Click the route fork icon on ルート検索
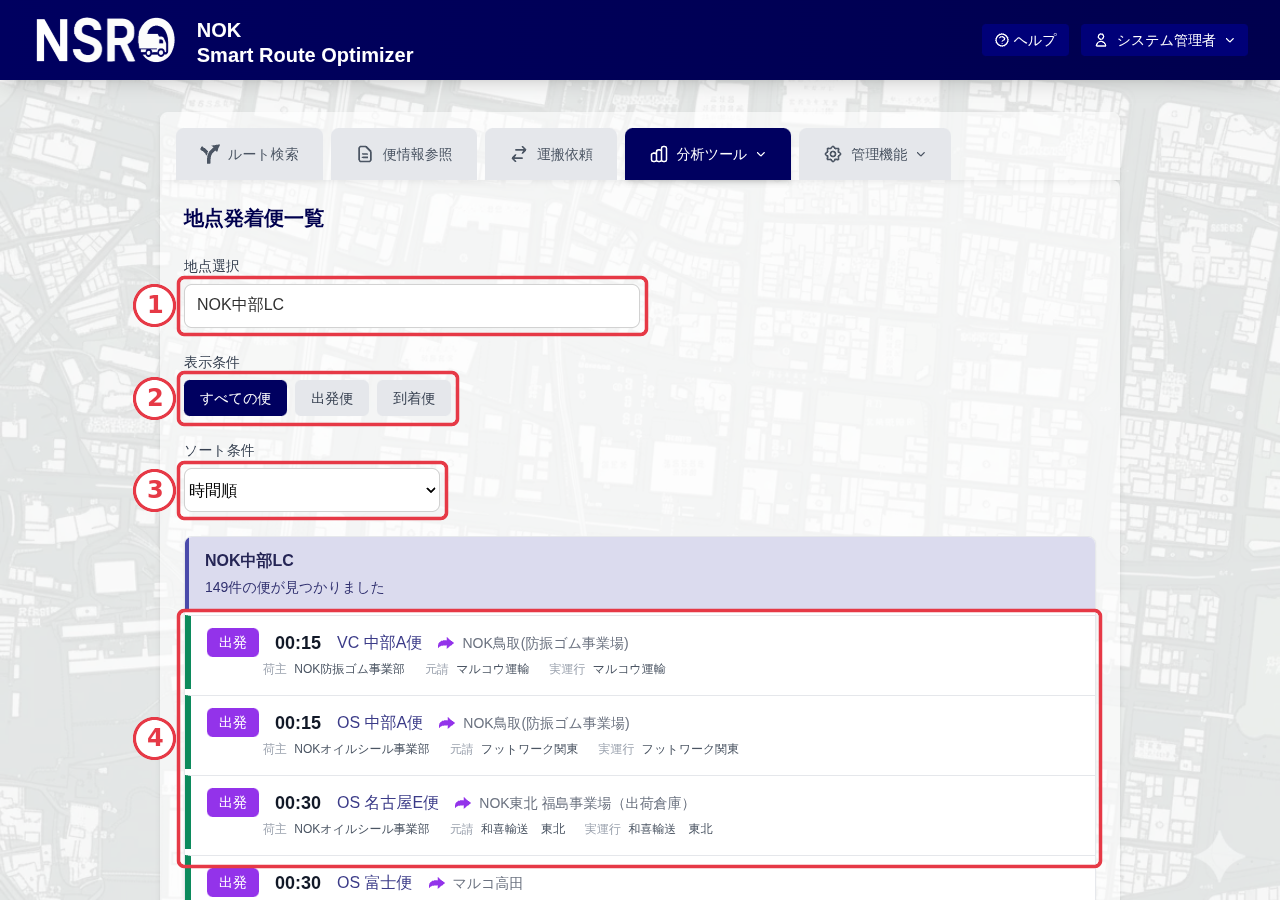 pyautogui.click(x=209, y=154)
